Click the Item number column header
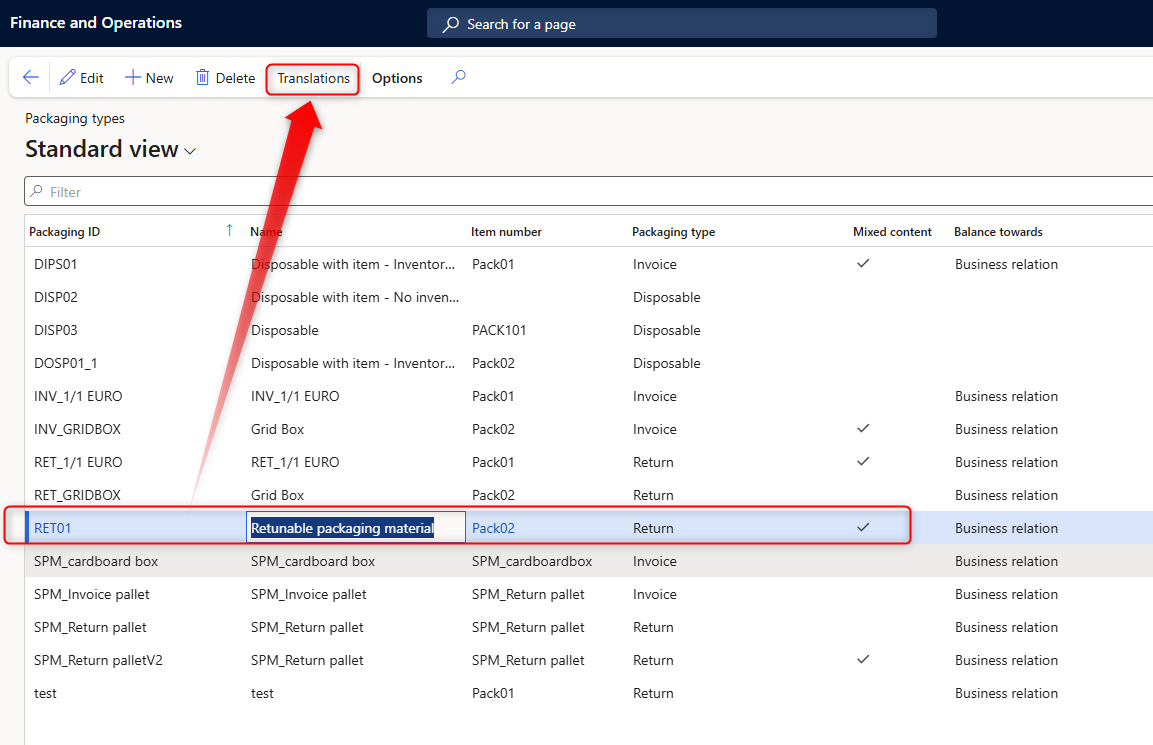Viewport: 1153px width, 745px height. 506,232
